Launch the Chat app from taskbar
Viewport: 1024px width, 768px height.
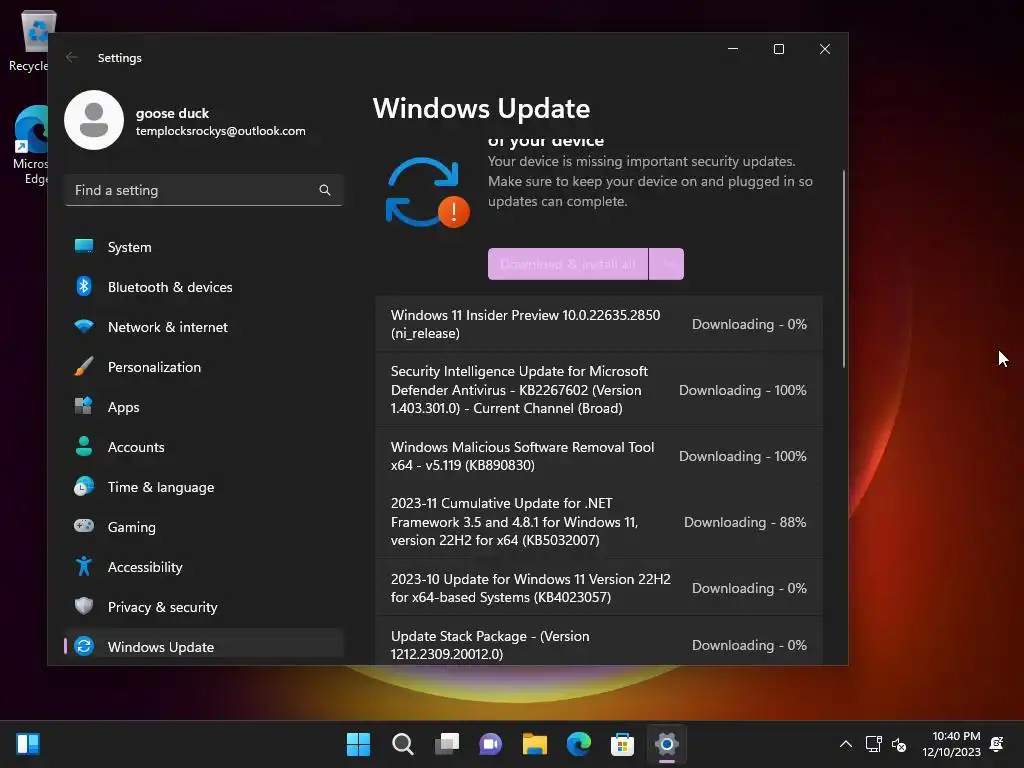click(x=490, y=744)
